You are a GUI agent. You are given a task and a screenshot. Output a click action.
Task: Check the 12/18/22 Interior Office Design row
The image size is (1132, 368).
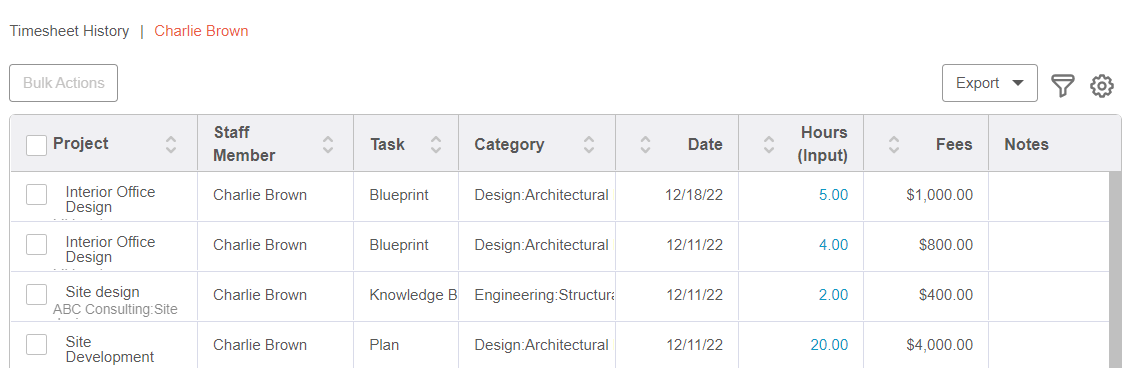coord(37,195)
